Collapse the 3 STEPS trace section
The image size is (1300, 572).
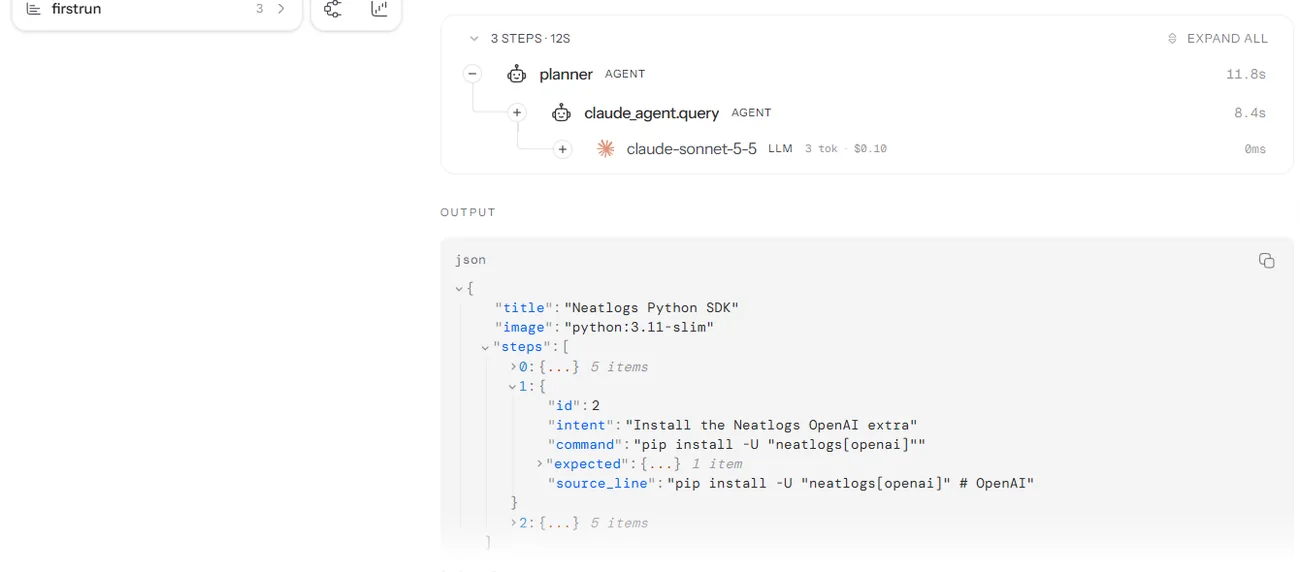474,39
